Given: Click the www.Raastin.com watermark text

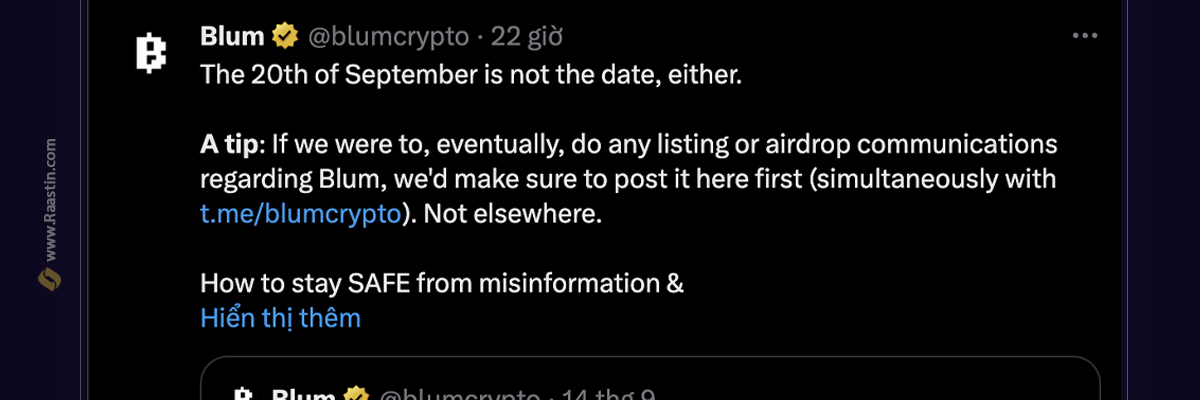Looking at the screenshot, I should (50, 199).
